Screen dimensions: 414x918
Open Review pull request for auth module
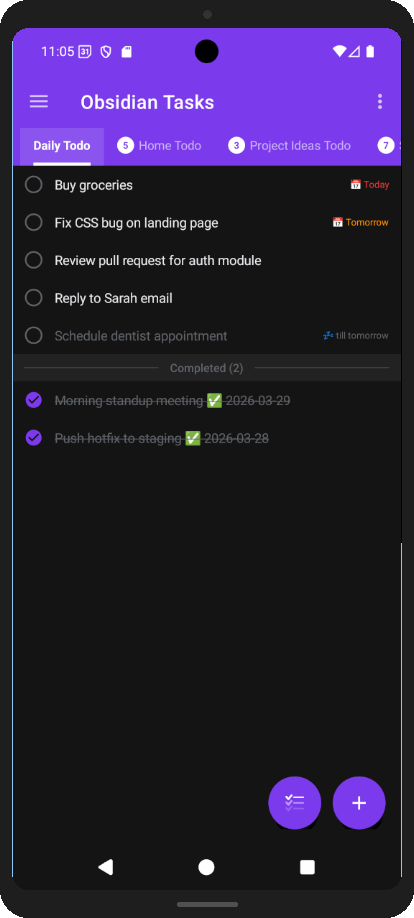click(x=158, y=261)
